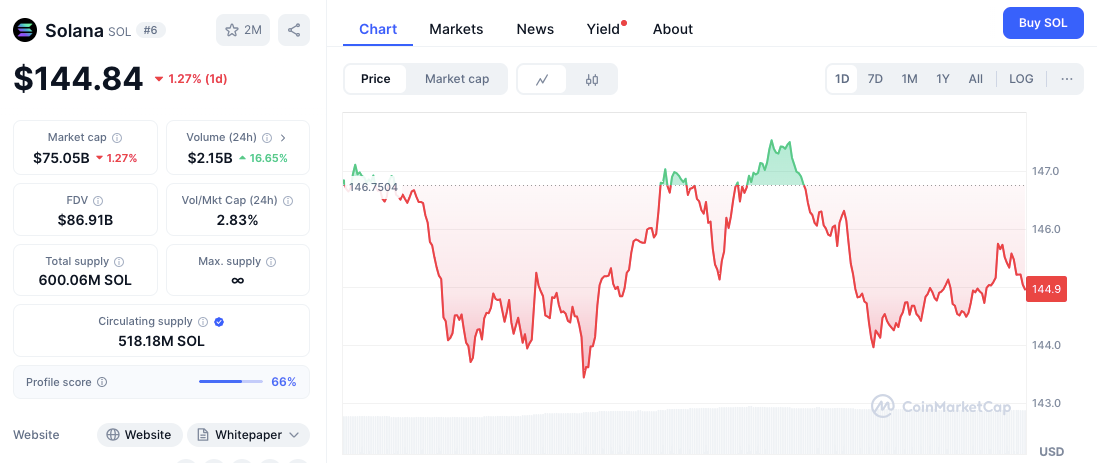Expand Volume (24h) details arrow

(x=284, y=138)
